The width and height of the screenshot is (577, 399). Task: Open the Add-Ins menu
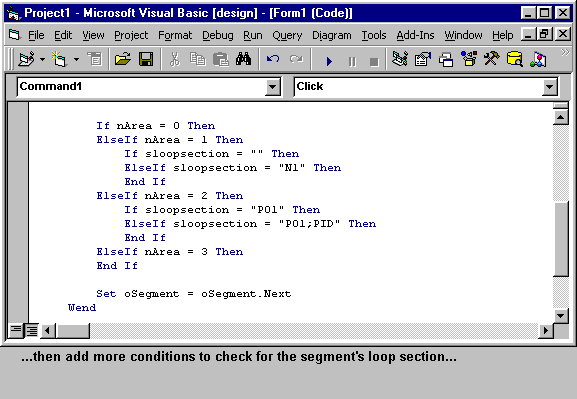(415, 35)
